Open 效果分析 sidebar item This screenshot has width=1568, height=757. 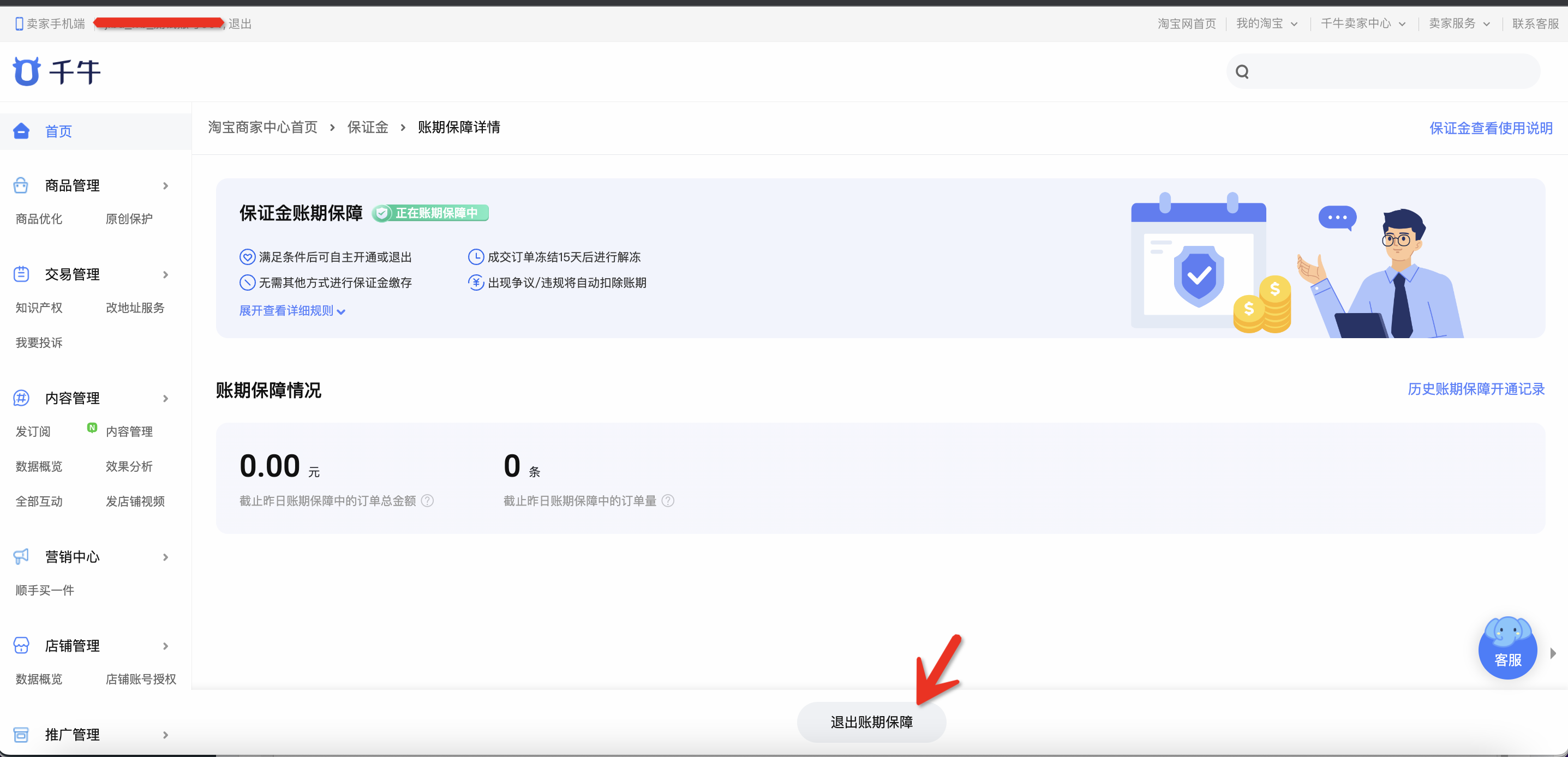129,466
